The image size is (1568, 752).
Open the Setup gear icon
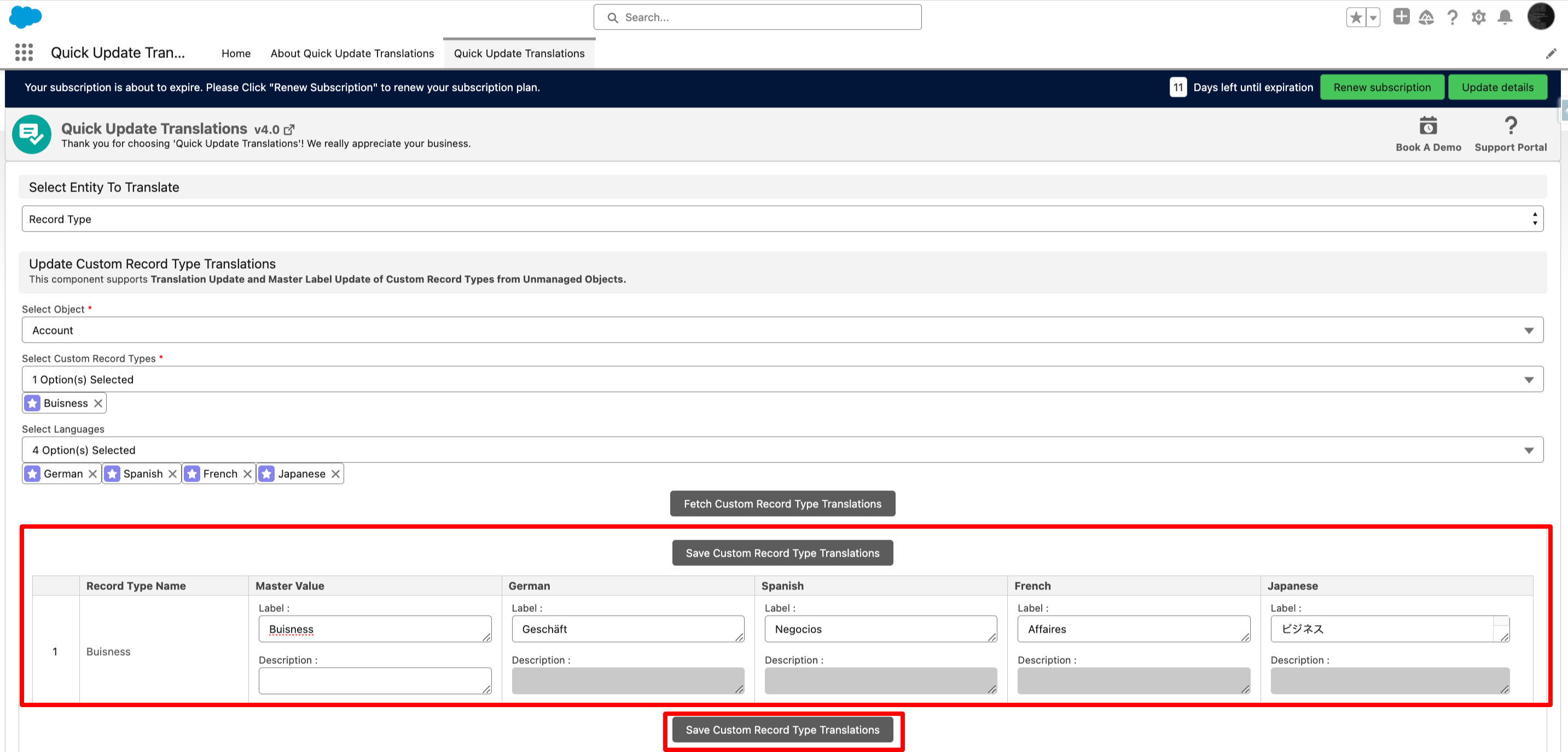1478,18
